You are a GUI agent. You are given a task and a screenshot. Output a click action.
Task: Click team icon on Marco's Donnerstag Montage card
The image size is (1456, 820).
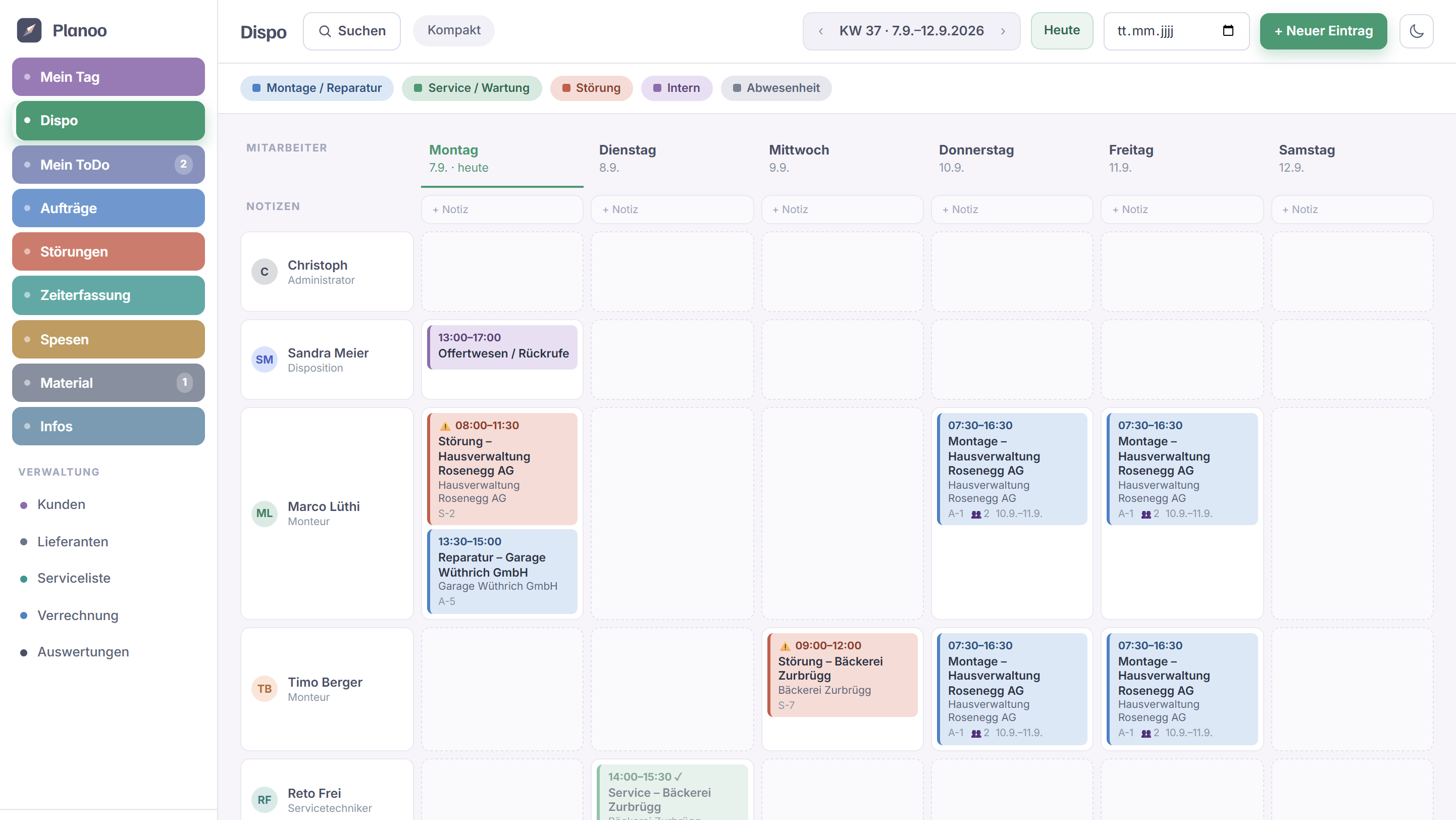tap(976, 514)
